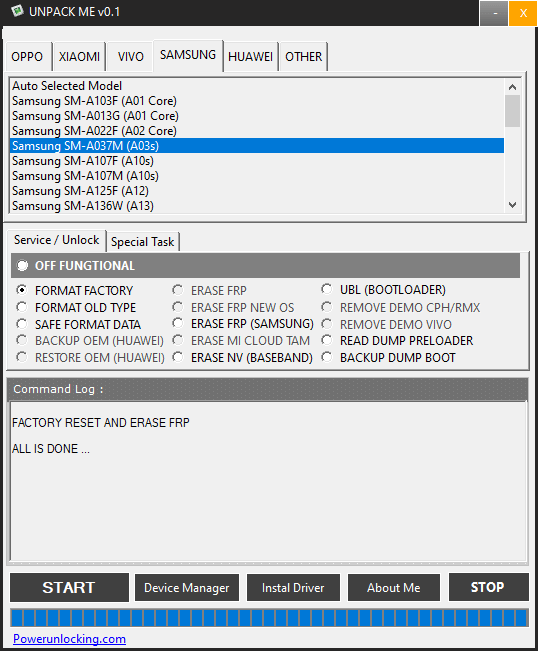538x651 pixels.
Task: Select Samsung SM-A013G (A01 Core)
Action: [257, 116]
